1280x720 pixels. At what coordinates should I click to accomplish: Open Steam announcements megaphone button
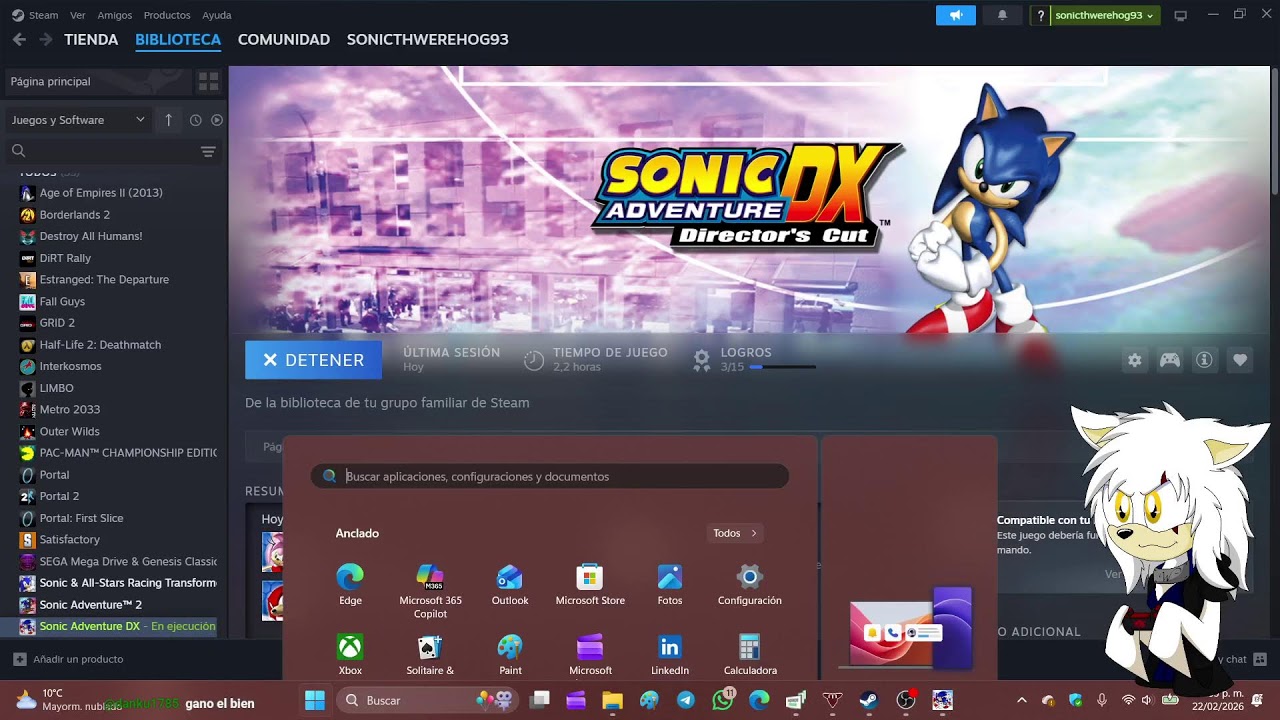pos(956,15)
